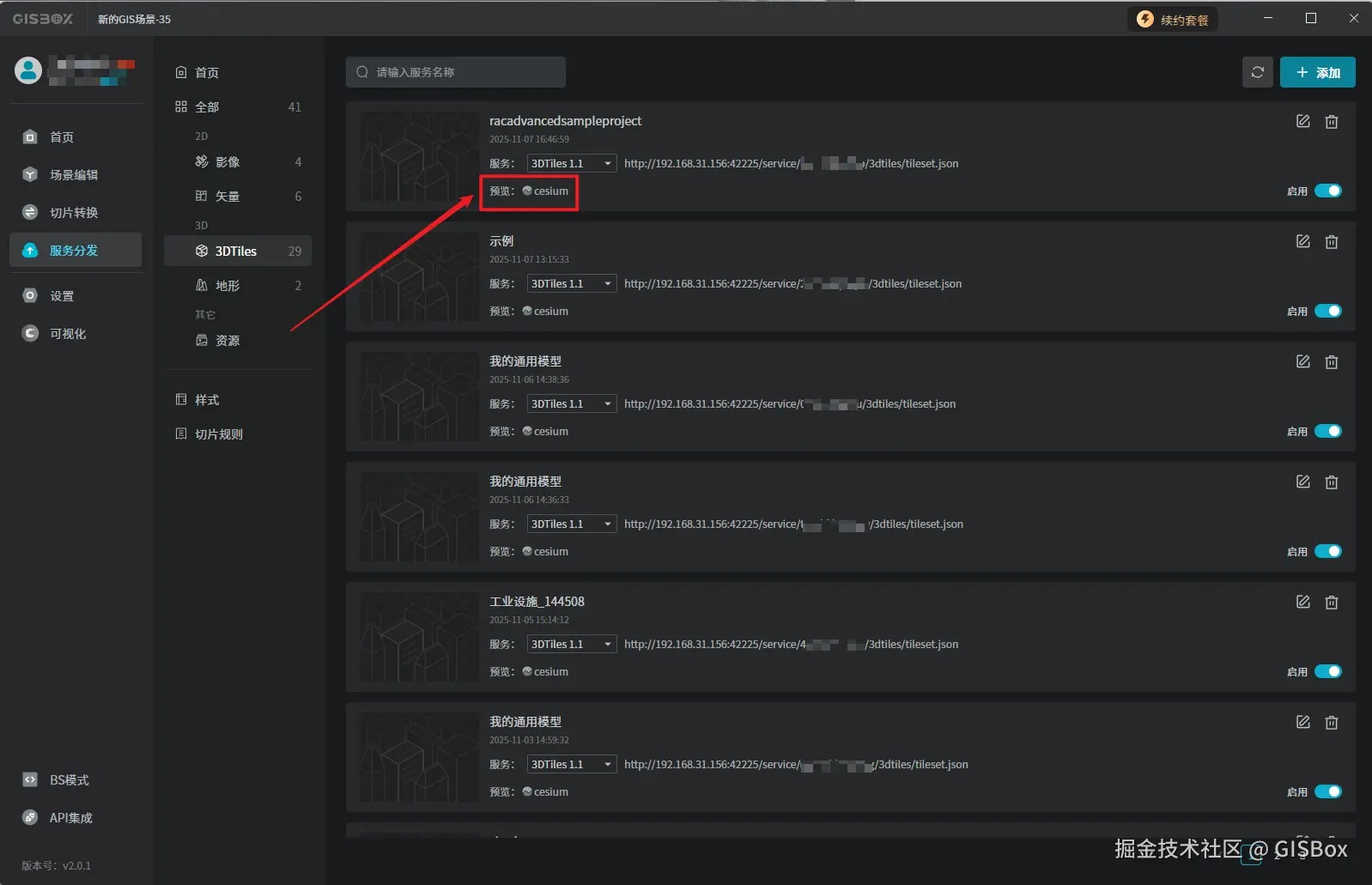Open the user avatar profile
Viewport: 1372px width, 885px height.
[28, 70]
